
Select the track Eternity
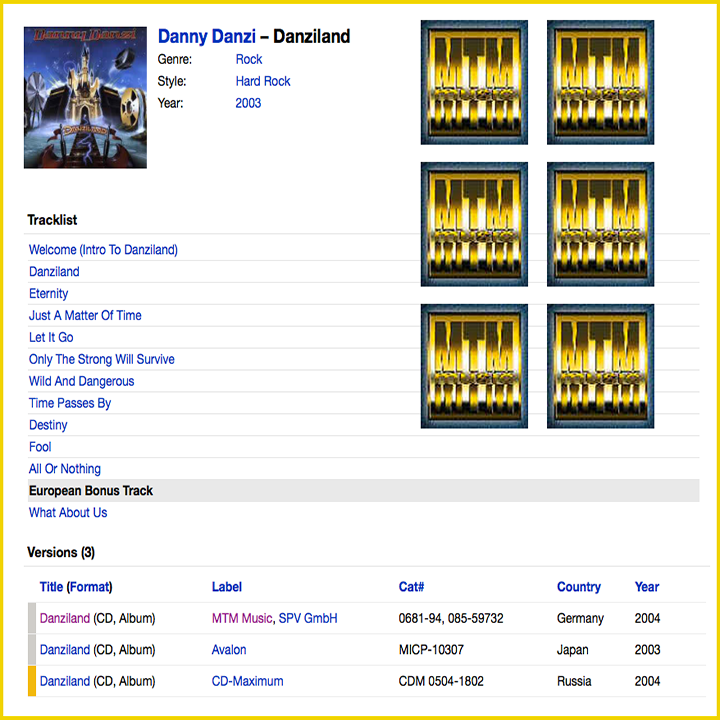click(48, 294)
